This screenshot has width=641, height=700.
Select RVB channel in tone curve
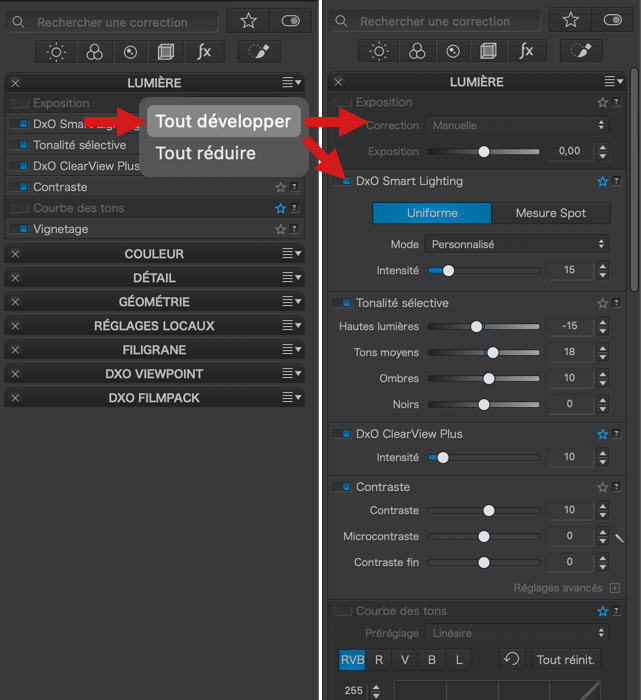click(x=352, y=659)
